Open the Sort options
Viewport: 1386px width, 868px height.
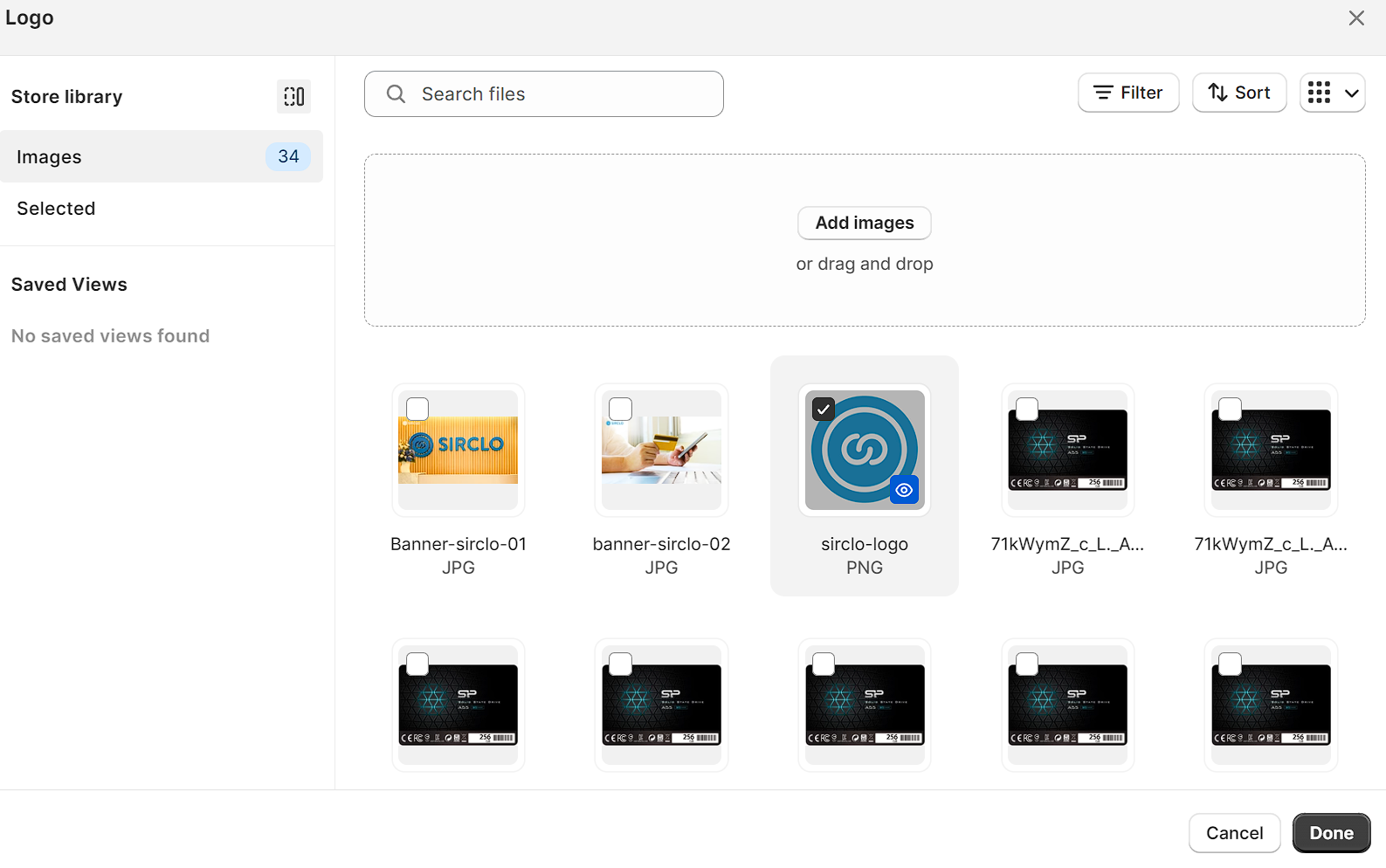(x=1238, y=93)
